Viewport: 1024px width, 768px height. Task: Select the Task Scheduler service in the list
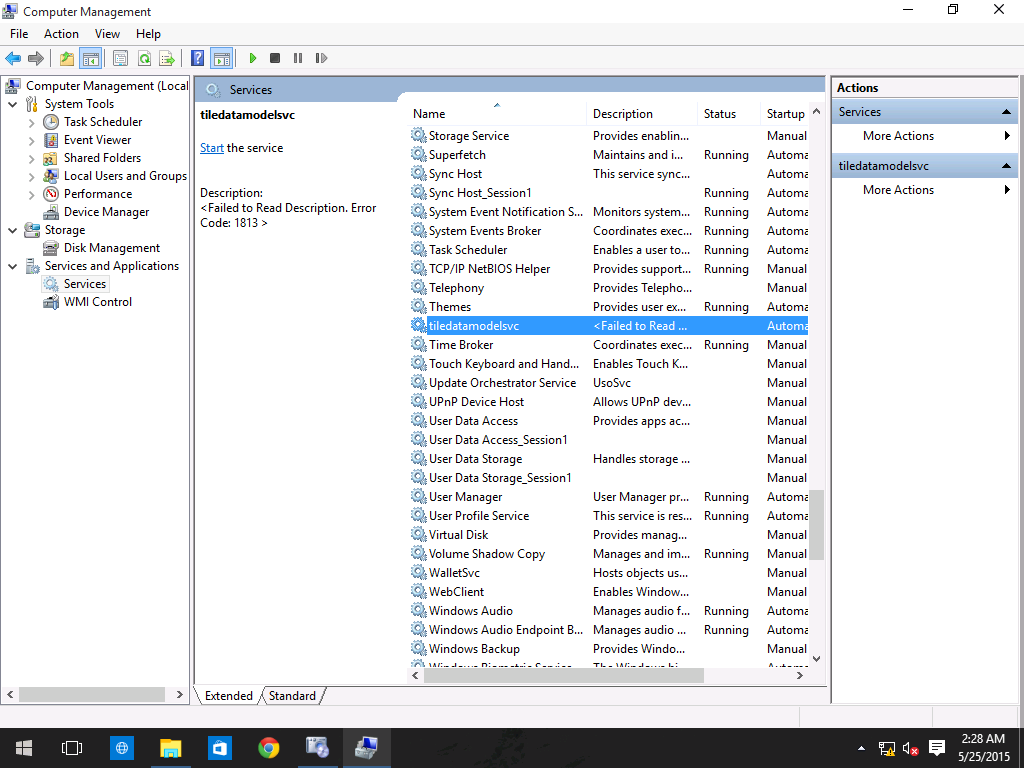tap(609, 250)
